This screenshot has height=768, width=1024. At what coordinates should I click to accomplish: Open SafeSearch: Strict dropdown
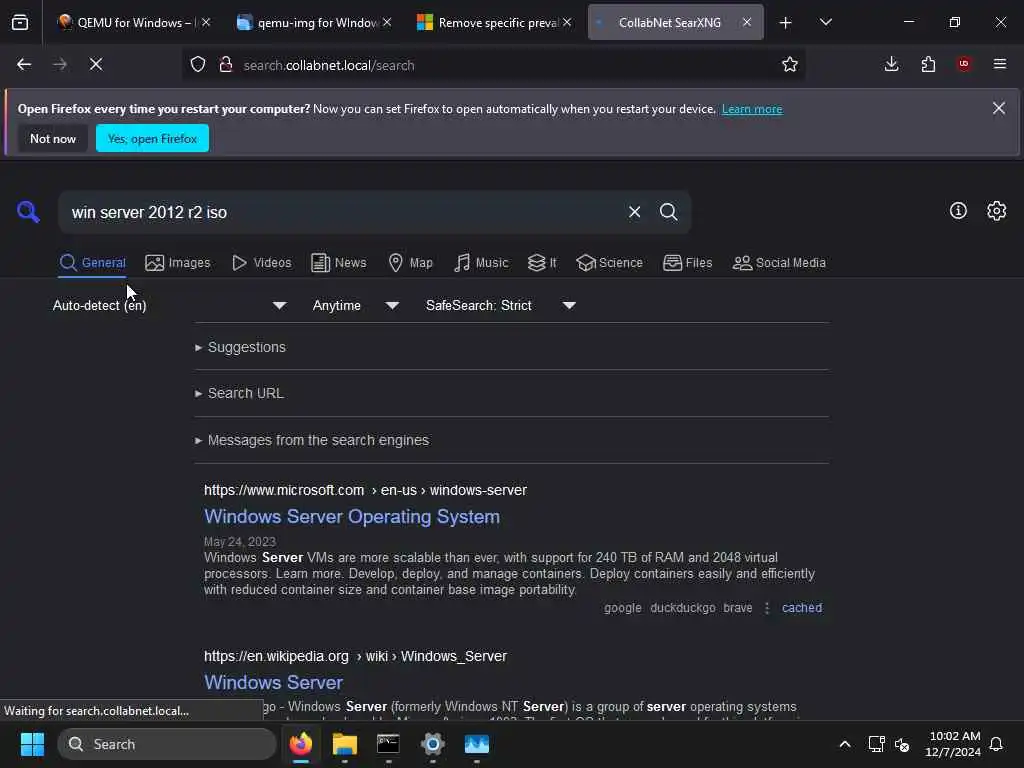coord(500,305)
